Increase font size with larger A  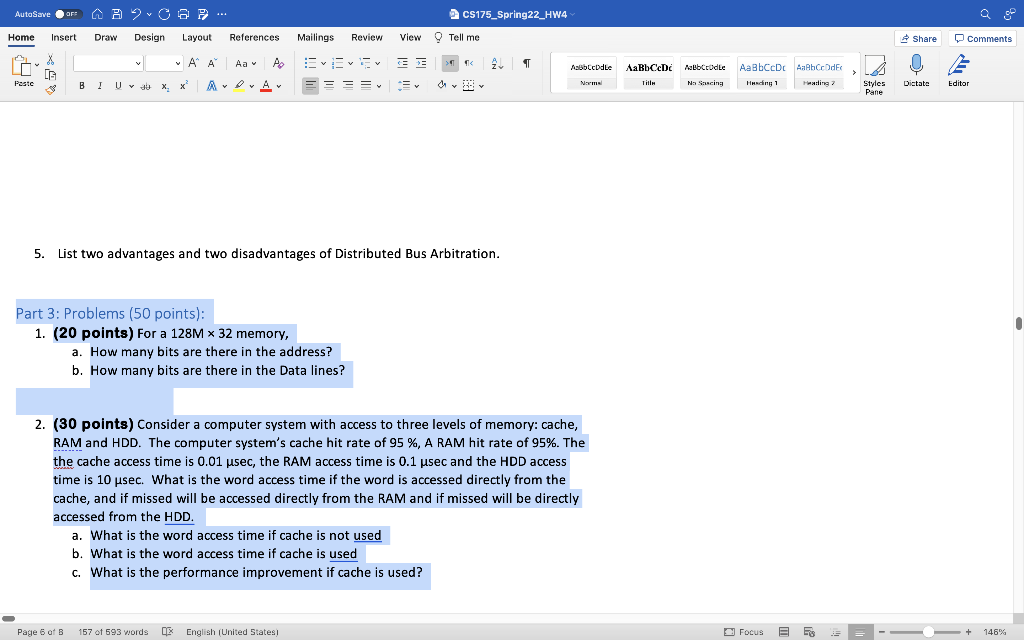point(193,63)
